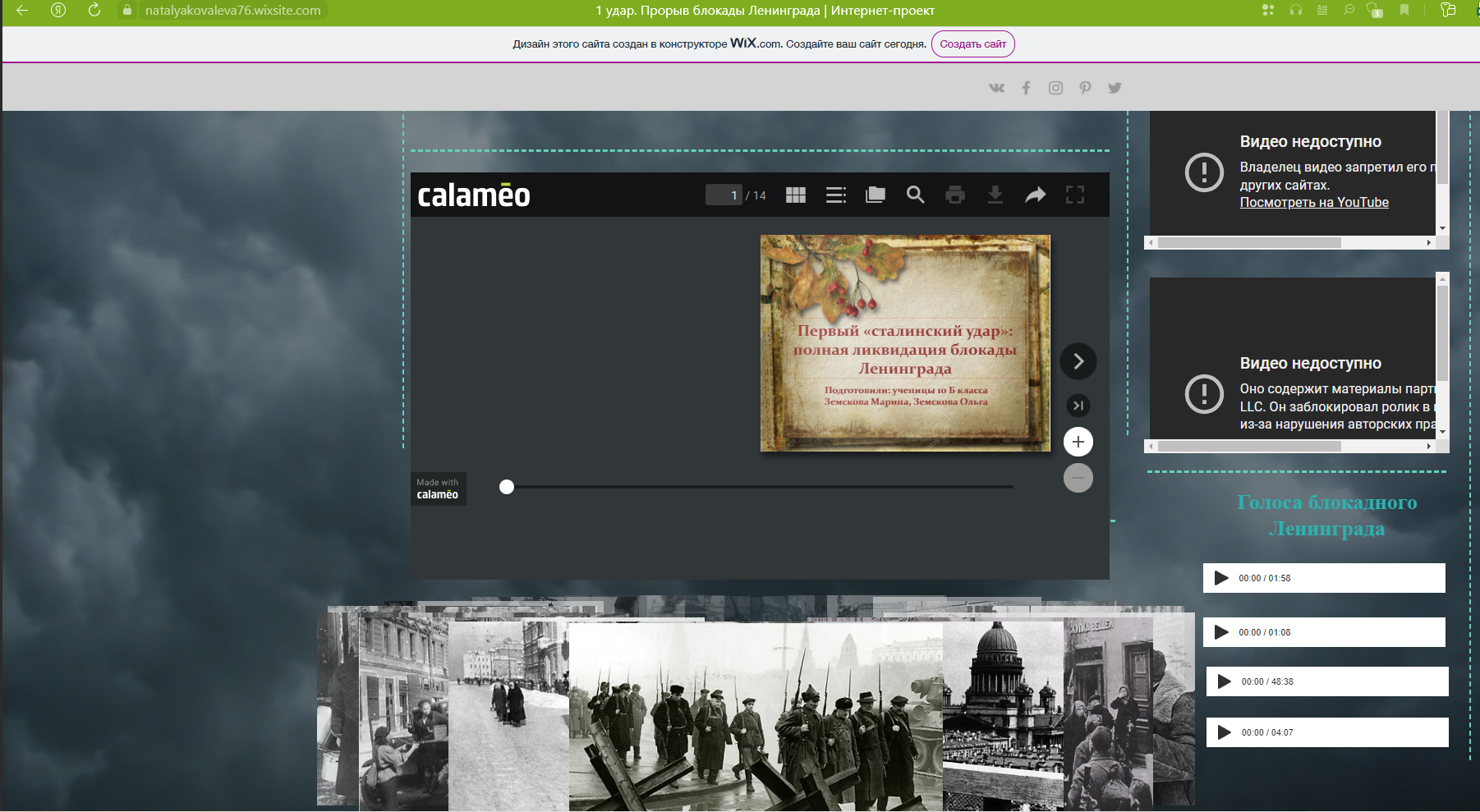Open the 'Посмотреть на YouTube' link

click(x=1313, y=203)
